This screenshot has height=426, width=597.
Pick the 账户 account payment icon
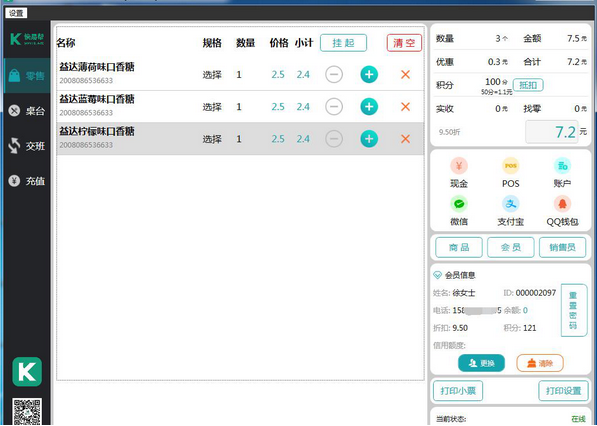[x=562, y=166]
